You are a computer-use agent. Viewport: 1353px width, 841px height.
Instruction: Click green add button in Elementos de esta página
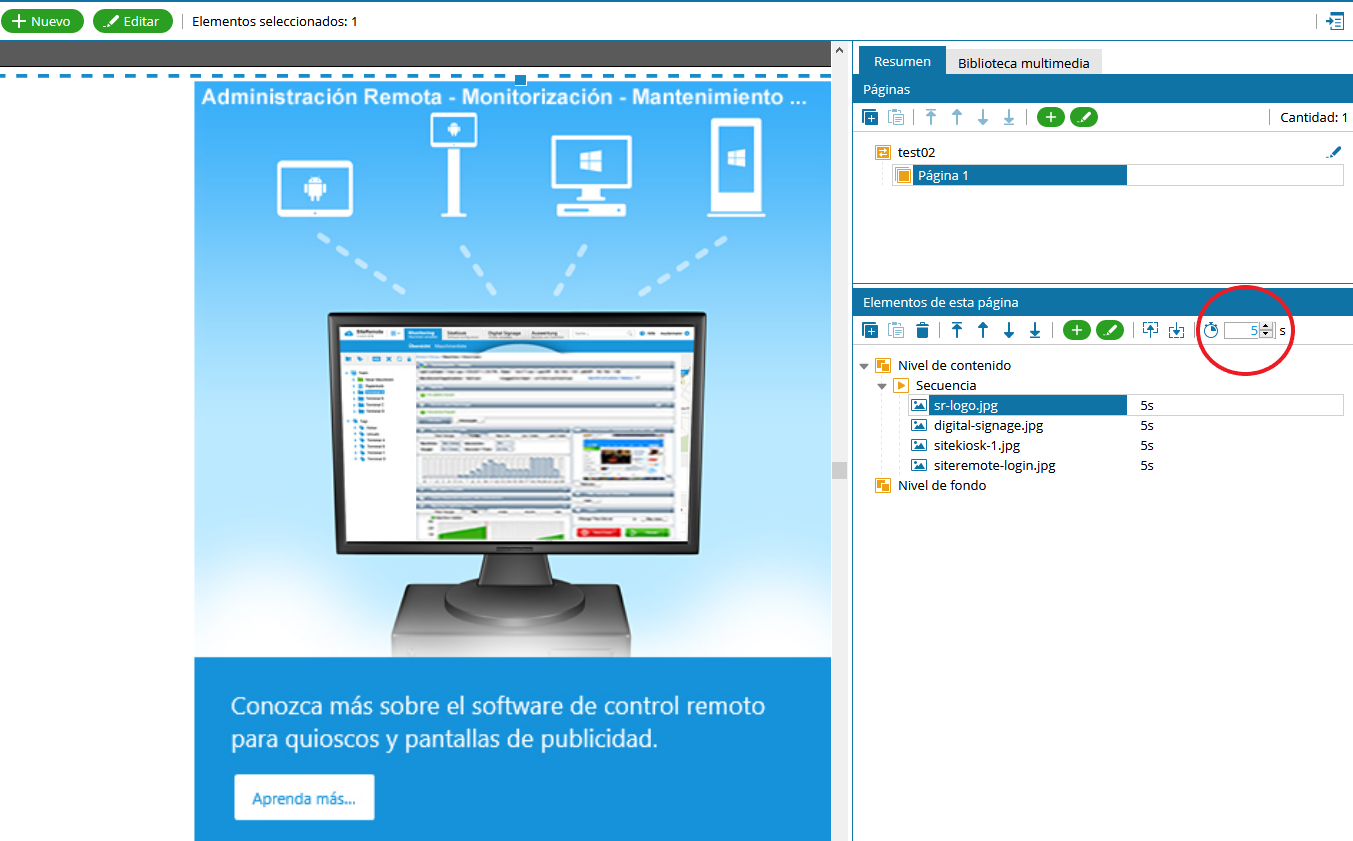[1076, 330]
